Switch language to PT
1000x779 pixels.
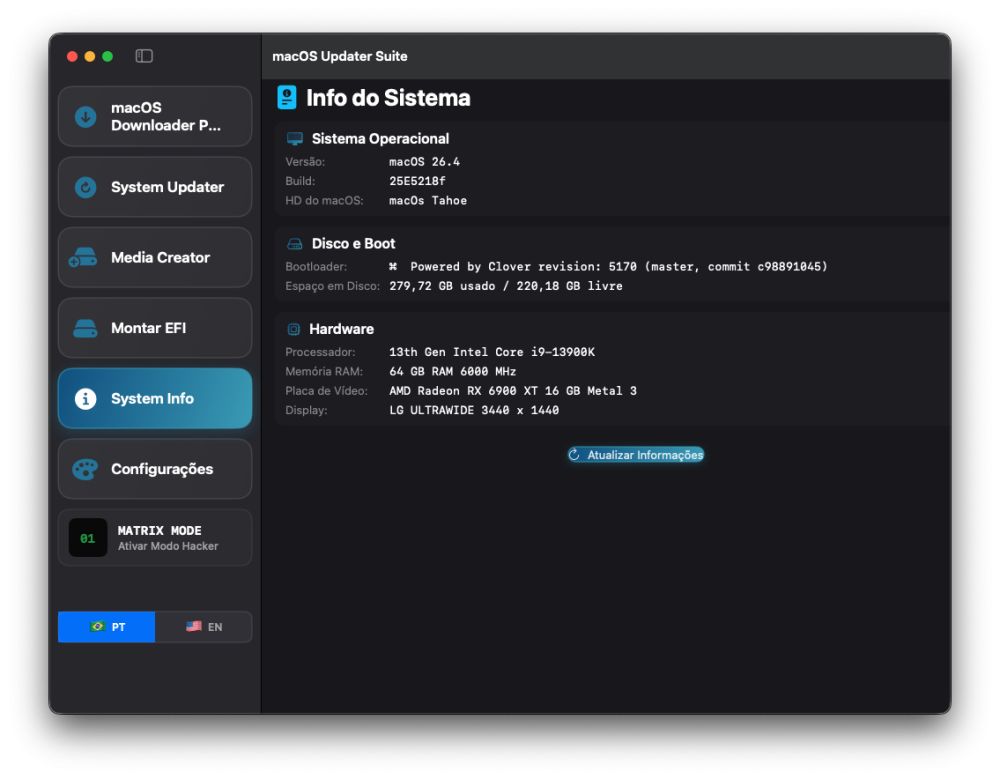pyautogui.click(x=107, y=627)
